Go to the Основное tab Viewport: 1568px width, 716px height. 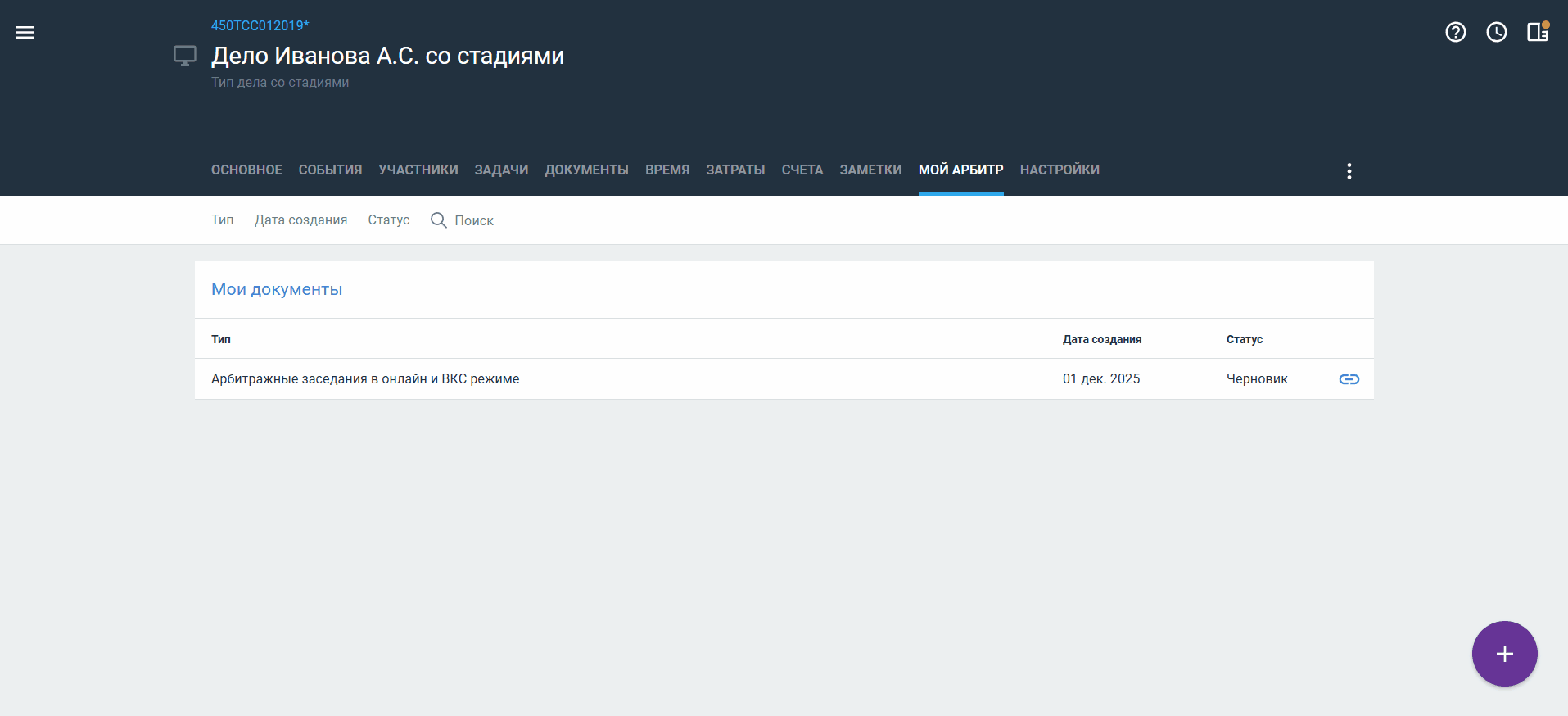pos(246,170)
